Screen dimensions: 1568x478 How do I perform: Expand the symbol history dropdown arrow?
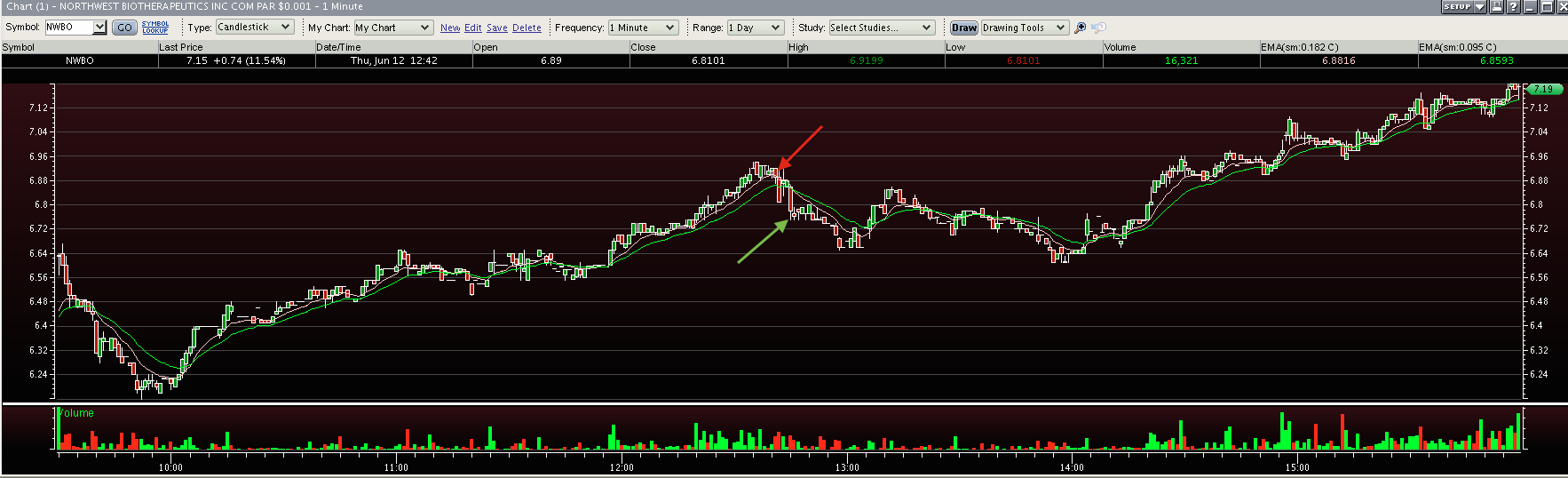tap(99, 28)
